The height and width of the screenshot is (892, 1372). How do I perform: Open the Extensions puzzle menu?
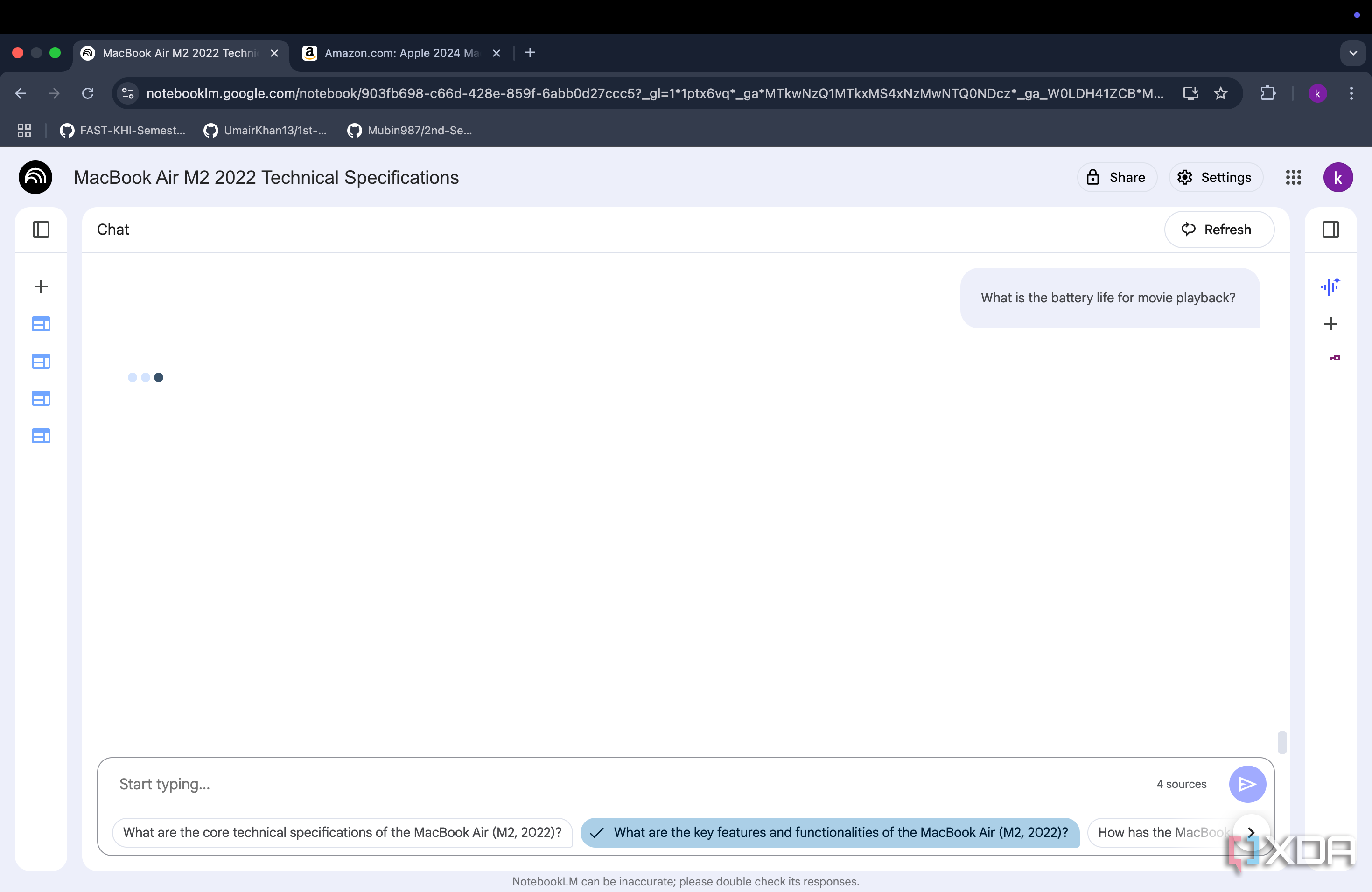pos(1267,93)
